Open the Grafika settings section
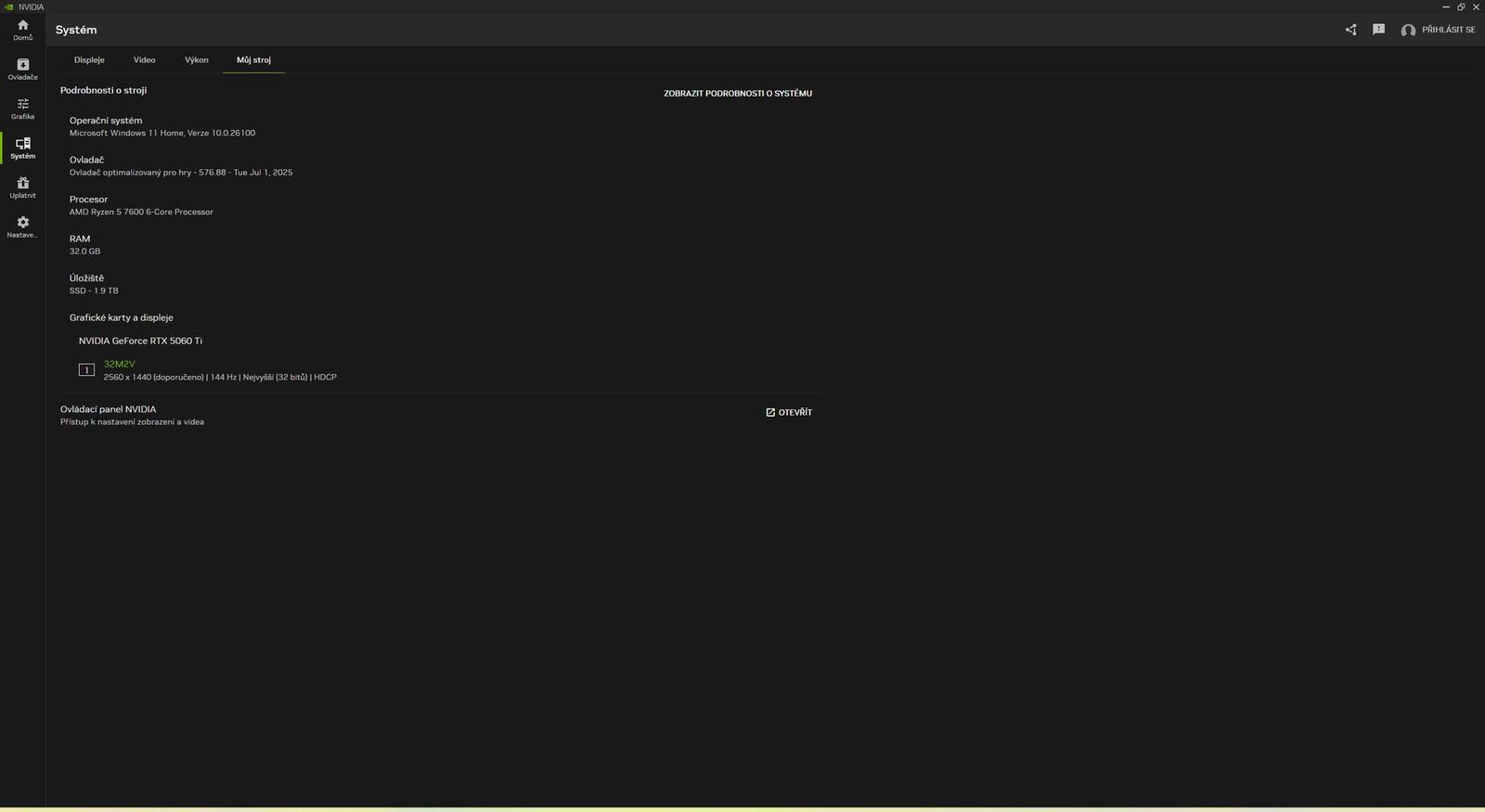This screenshot has height=812, width=1485. tap(22, 109)
